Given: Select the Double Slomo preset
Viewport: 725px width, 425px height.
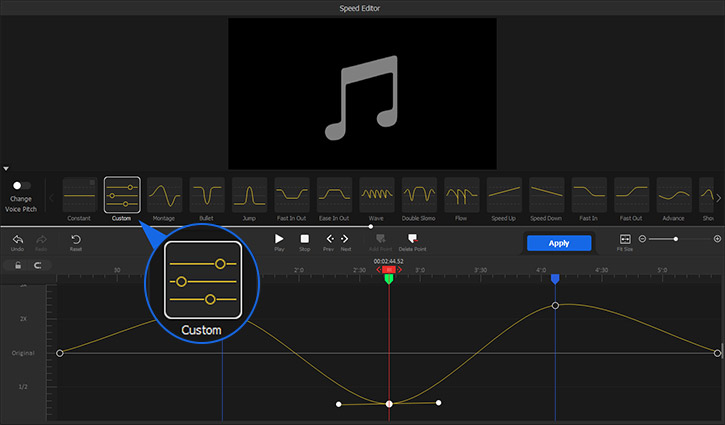Looking at the screenshot, I should click(x=419, y=195).
